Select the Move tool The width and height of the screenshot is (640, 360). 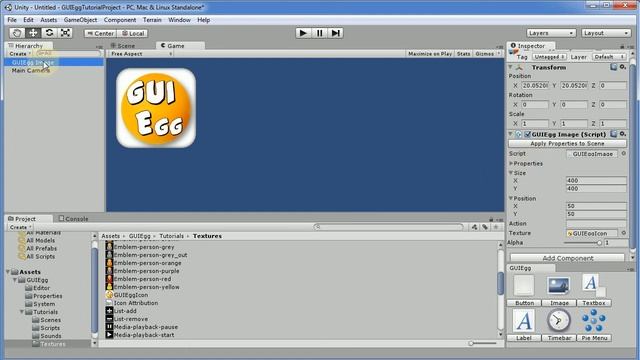point(33,33)
